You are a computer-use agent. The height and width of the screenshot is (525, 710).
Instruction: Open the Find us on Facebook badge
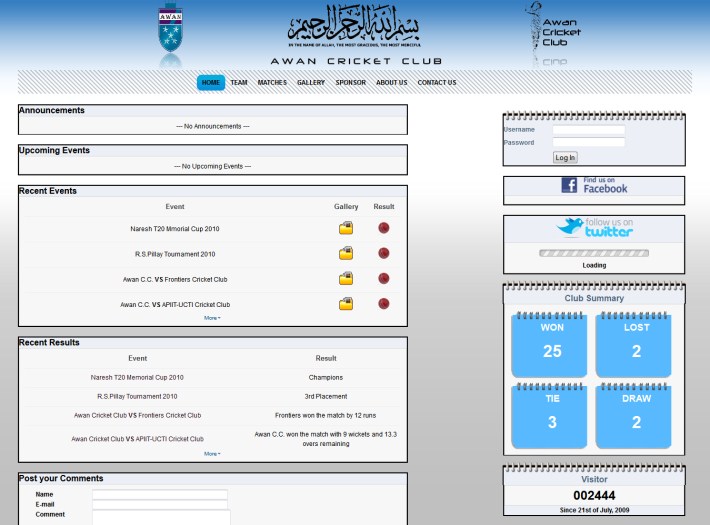(x=594, y=185)
